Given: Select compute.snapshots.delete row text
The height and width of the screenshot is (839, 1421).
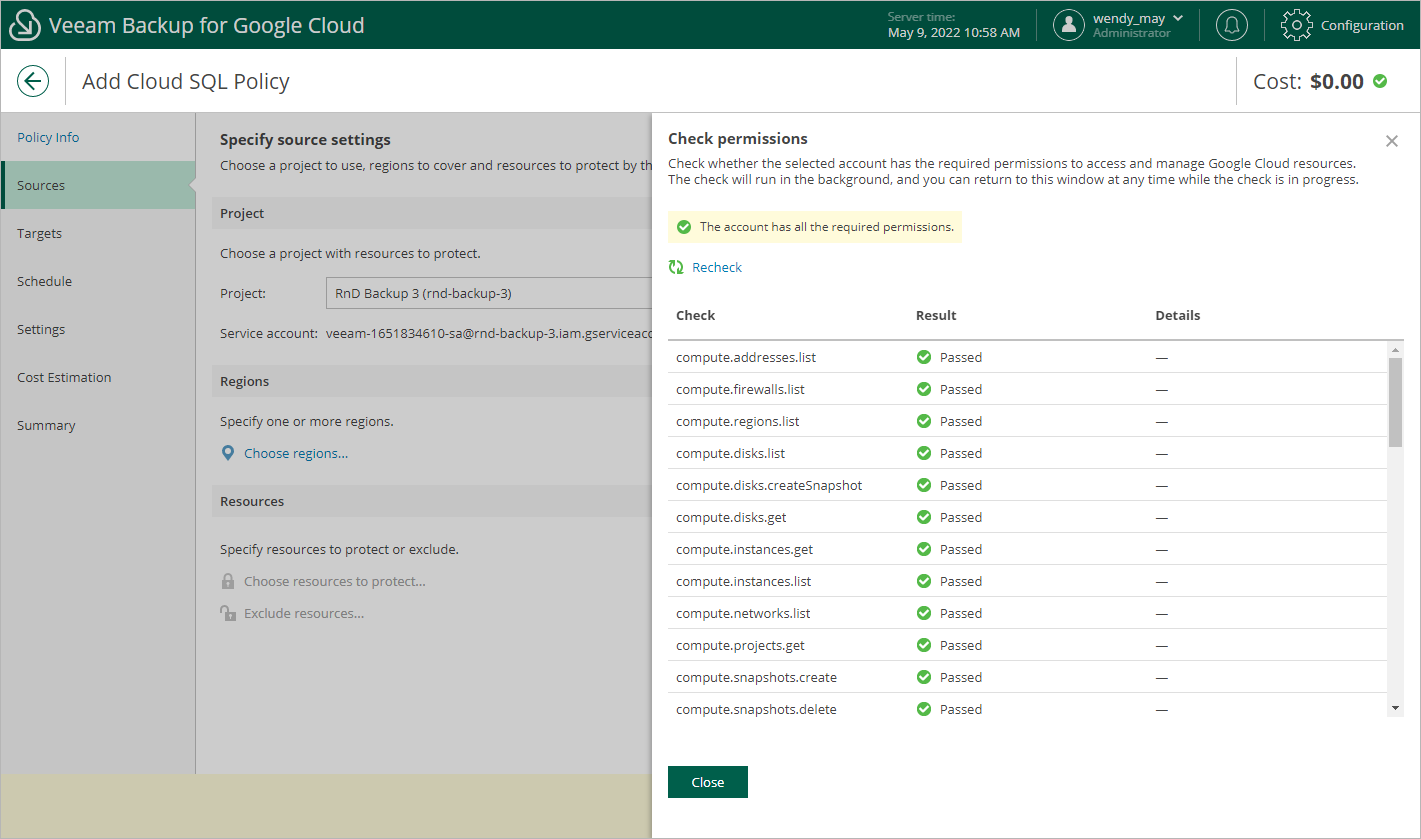Looking at the screenshot, I should [757, 709].
